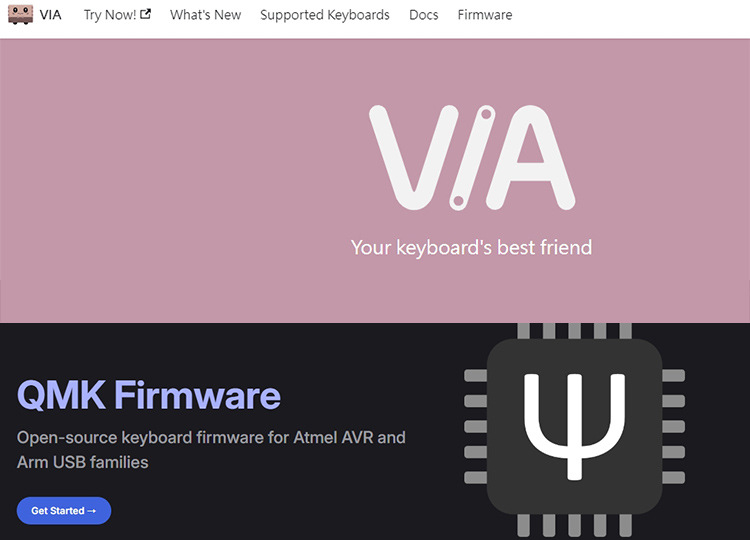Click the "Your keyboard's best friend" tagline
The width and height of the screenshot is (750, 540).
click(x=471, y=247)
